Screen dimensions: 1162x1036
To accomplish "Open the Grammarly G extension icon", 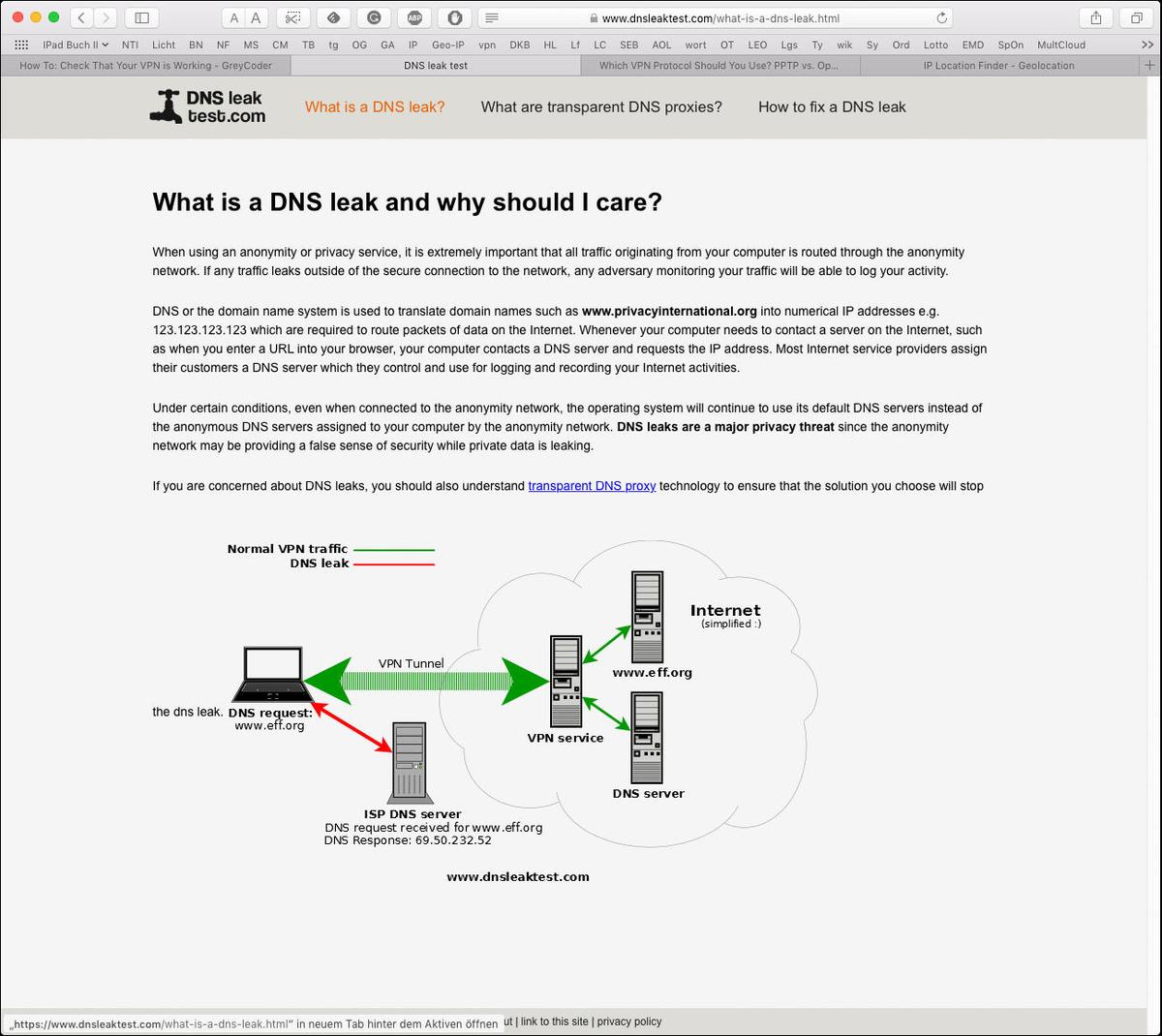I will coord(374,17).
